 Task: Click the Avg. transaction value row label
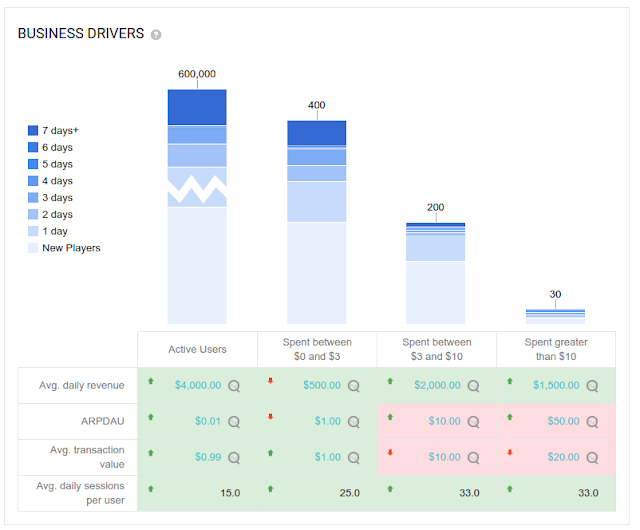point(87,457)
